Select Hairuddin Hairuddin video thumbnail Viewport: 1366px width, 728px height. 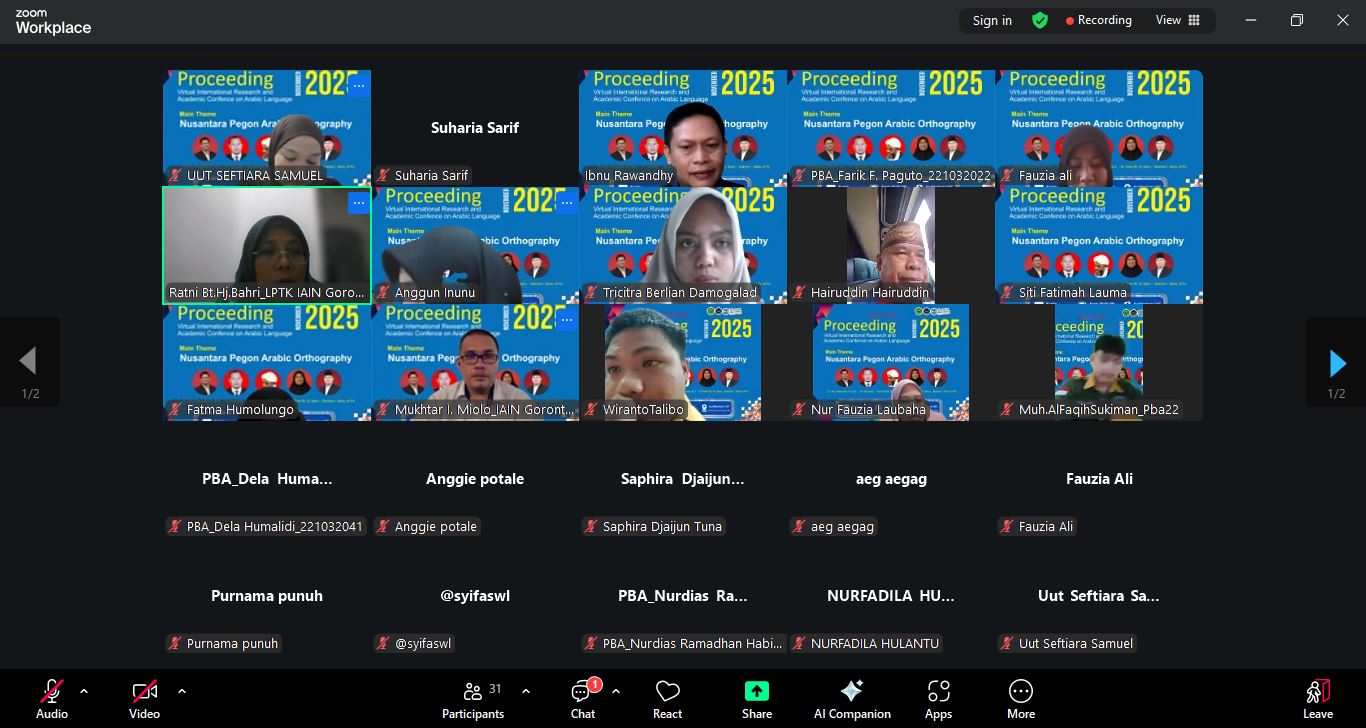pos(890,244)
